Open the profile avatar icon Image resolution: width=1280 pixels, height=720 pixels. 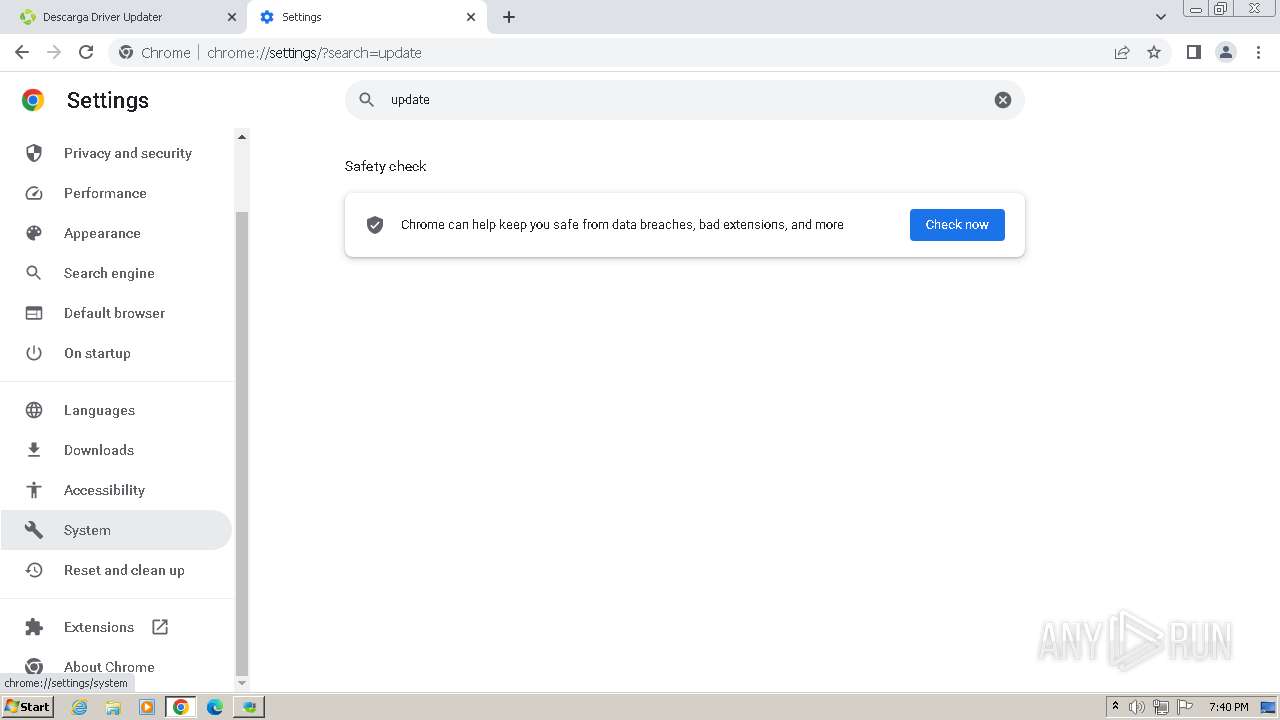pos(1226,52)
